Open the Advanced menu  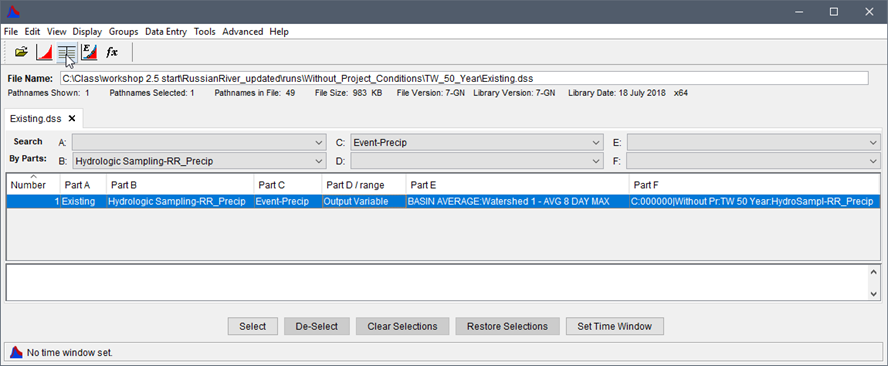pyautogui.click(x=242, y=32)
